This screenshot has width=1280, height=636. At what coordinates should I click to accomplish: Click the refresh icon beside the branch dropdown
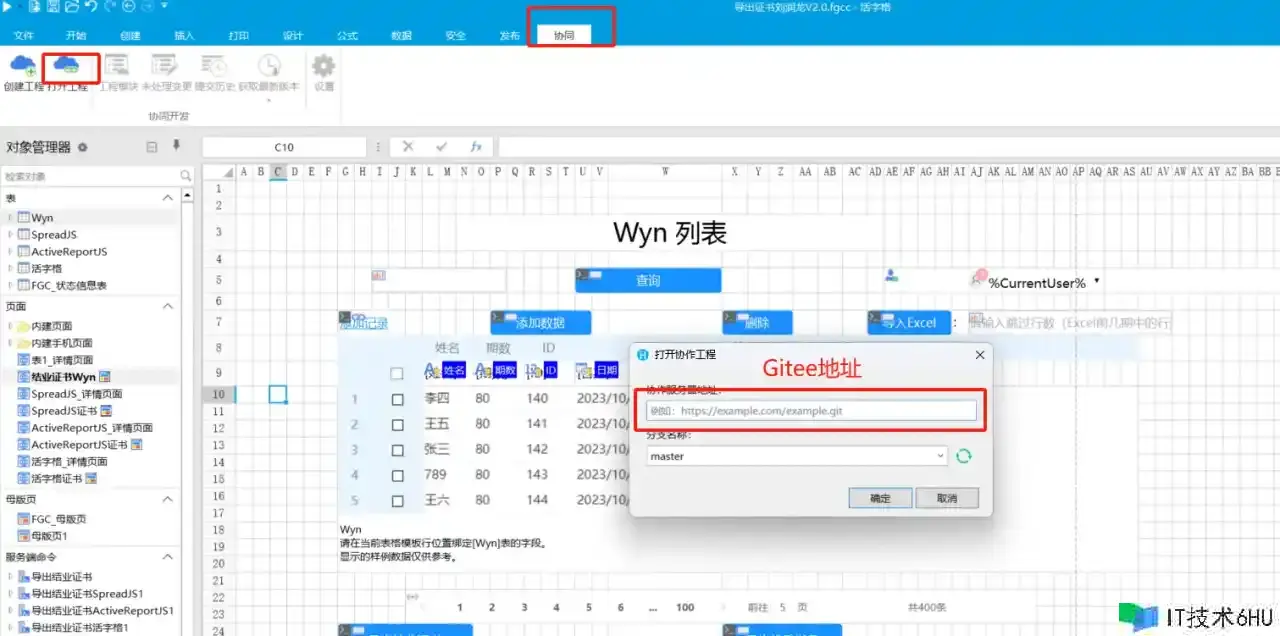pos(963,456)
